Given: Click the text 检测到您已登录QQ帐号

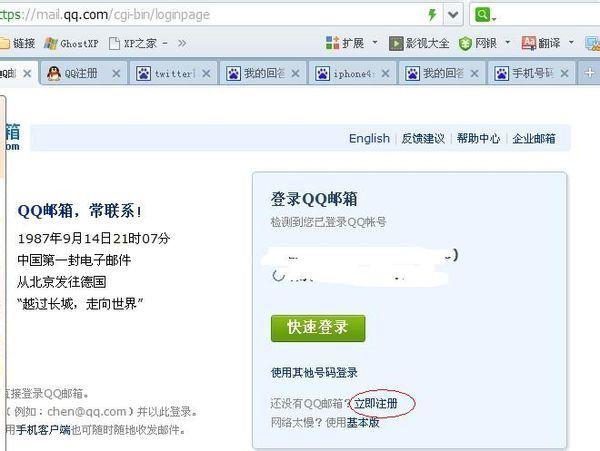Looking at the screenshot, I should [x=329, y=222].
